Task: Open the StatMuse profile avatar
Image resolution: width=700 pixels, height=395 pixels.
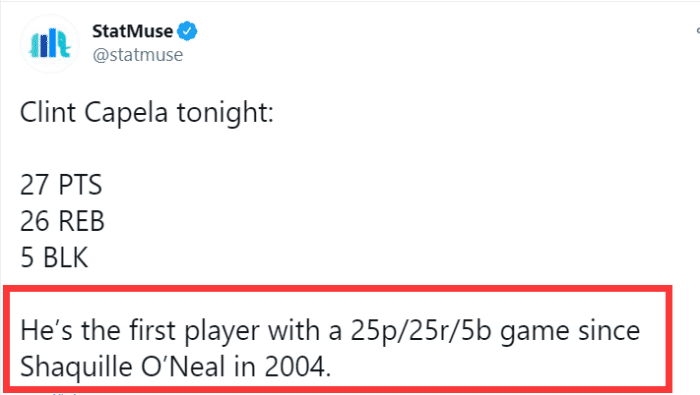Action: click(x=50, y=43)
